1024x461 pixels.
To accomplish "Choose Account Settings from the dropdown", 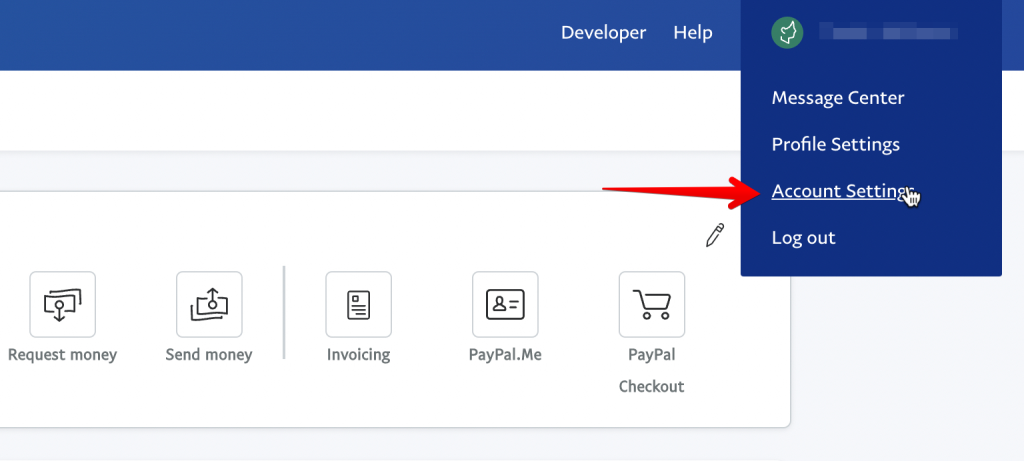I will [x=841, y=191].
